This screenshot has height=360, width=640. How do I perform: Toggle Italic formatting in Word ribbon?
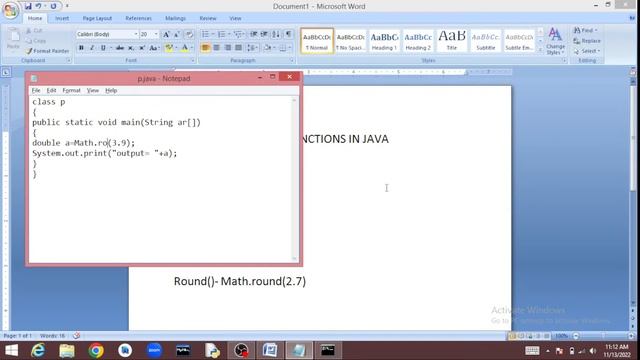92,48
